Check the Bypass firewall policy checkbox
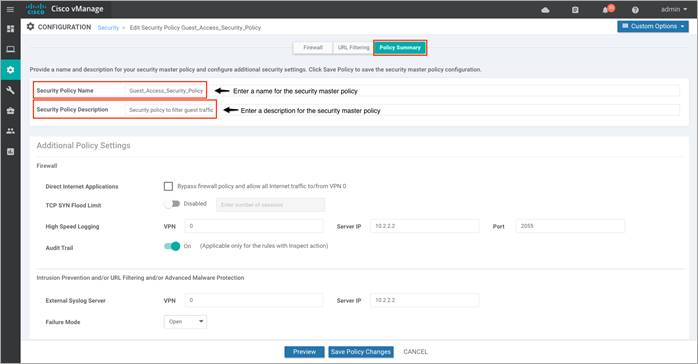Viewport: 698px width, 364px height. click(168, 186)
